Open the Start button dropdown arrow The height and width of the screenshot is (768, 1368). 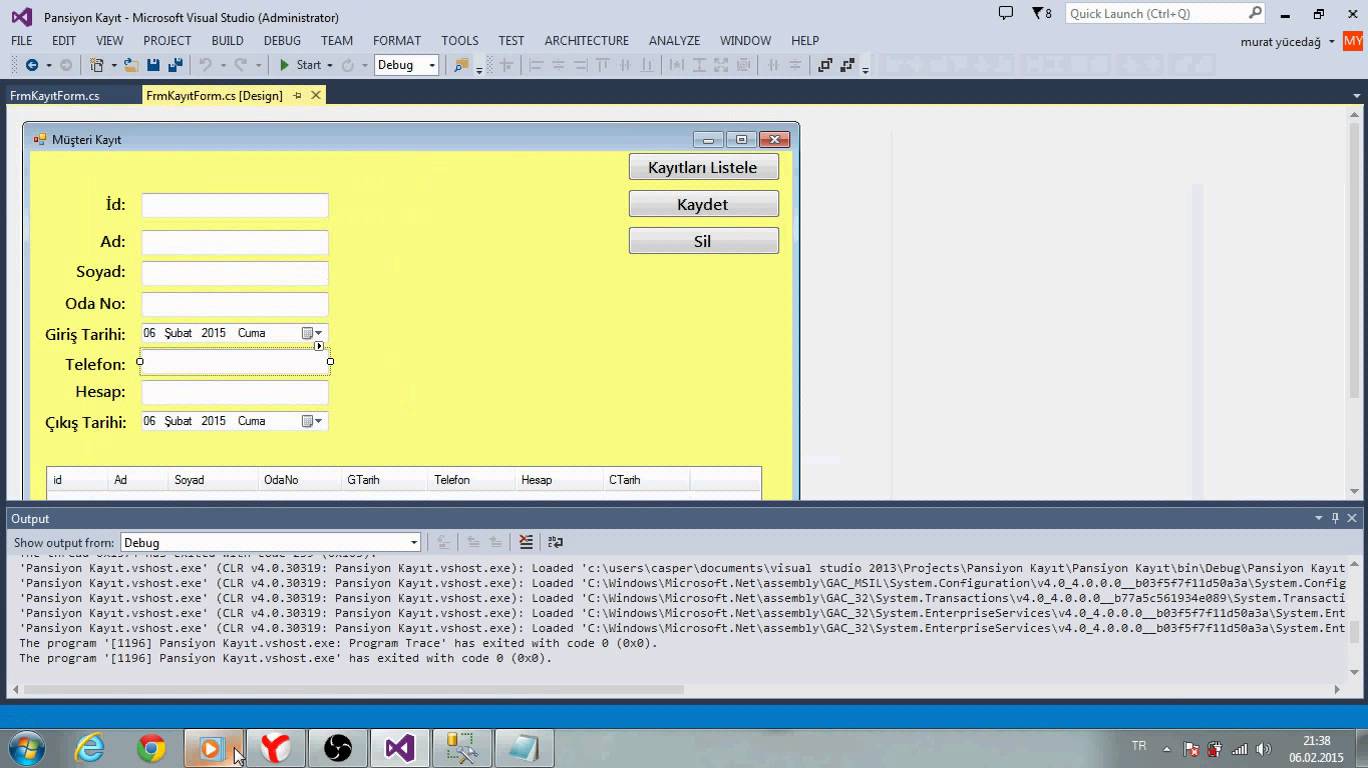(x=330, y=65)
